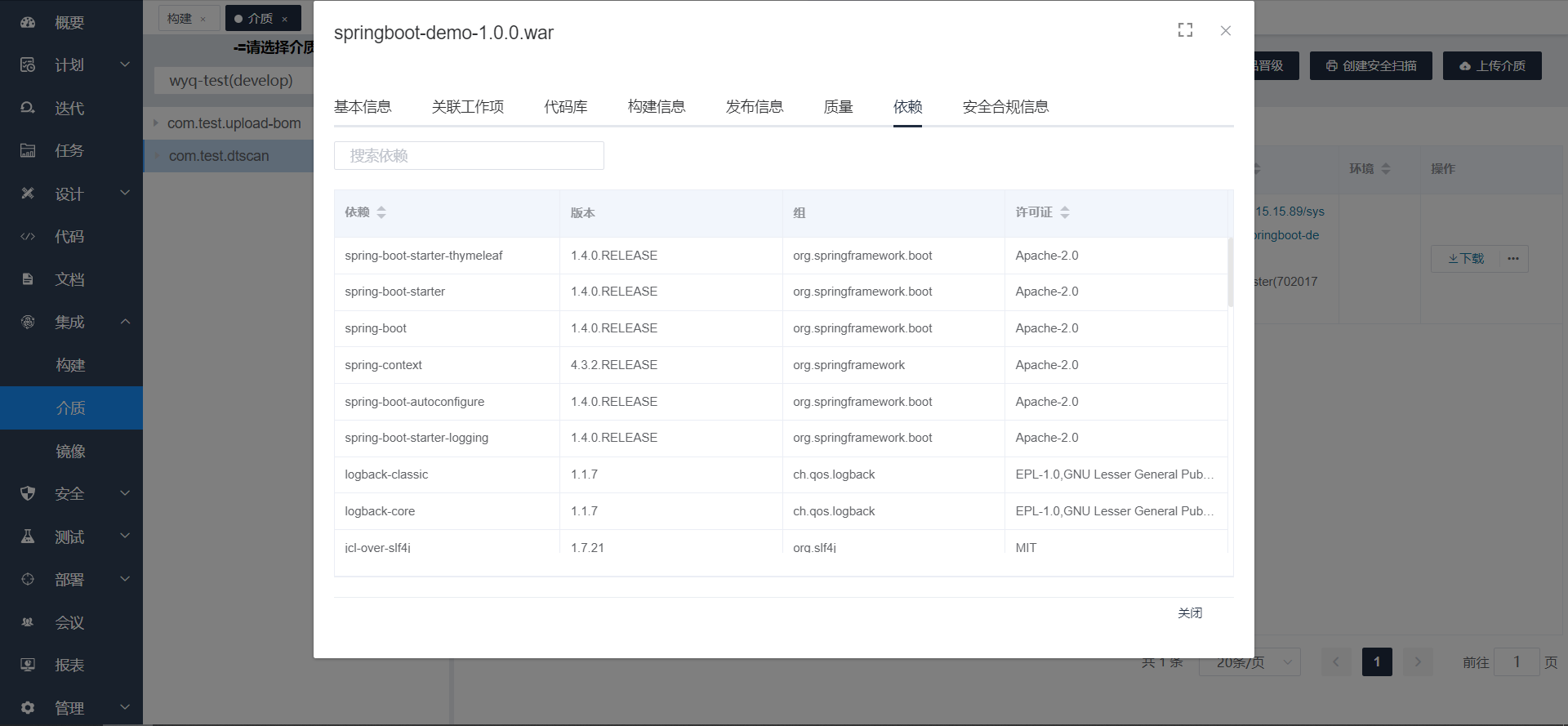The image size is (1568, 726).
Task: Expand the com.test.upload-bom tree node
Action: tap(156, 123)
